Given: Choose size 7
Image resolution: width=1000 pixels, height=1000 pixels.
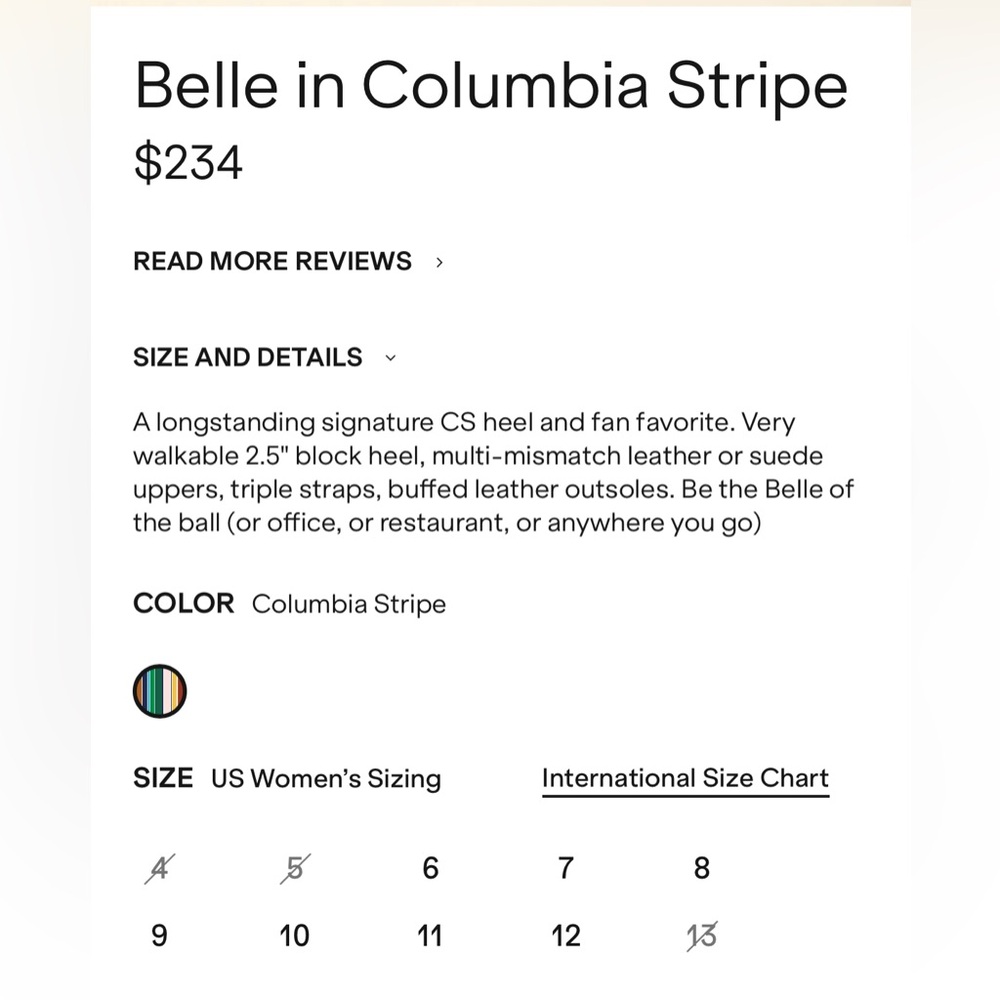Looking at the screenshot, I should tap(566, 868).
